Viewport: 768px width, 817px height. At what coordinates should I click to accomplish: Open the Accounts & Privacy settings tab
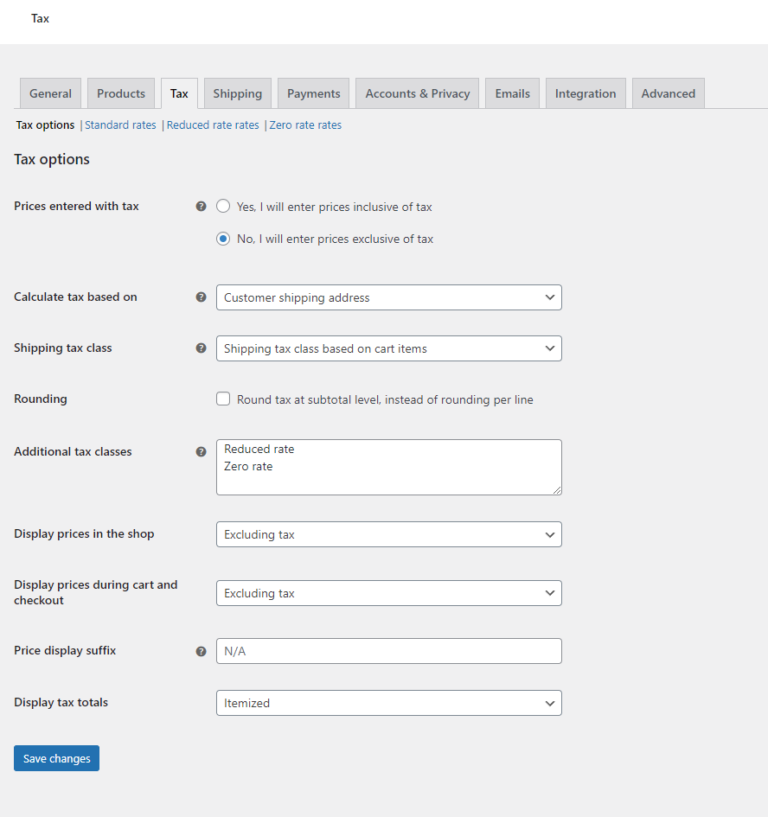pyautogui.click(x=416, y=92)
